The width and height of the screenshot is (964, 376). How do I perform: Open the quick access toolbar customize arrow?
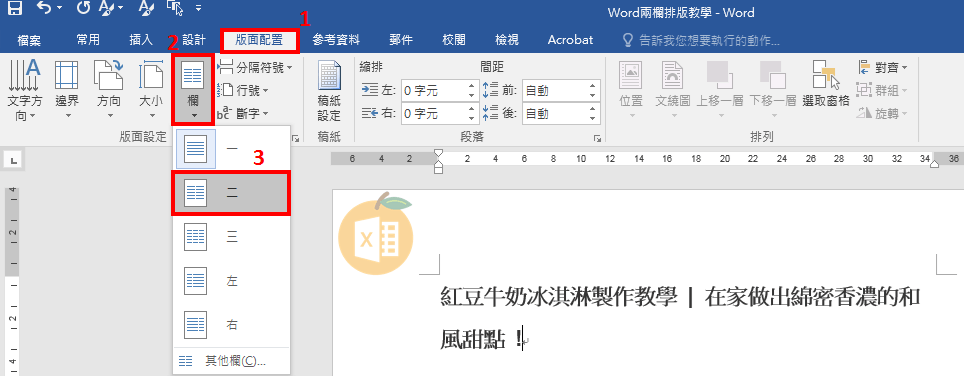pos(198,9)
